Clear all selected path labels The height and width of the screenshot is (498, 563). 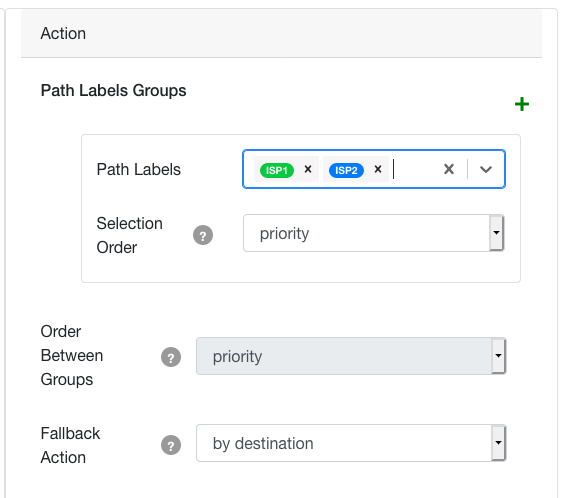(x=449, y=169)
